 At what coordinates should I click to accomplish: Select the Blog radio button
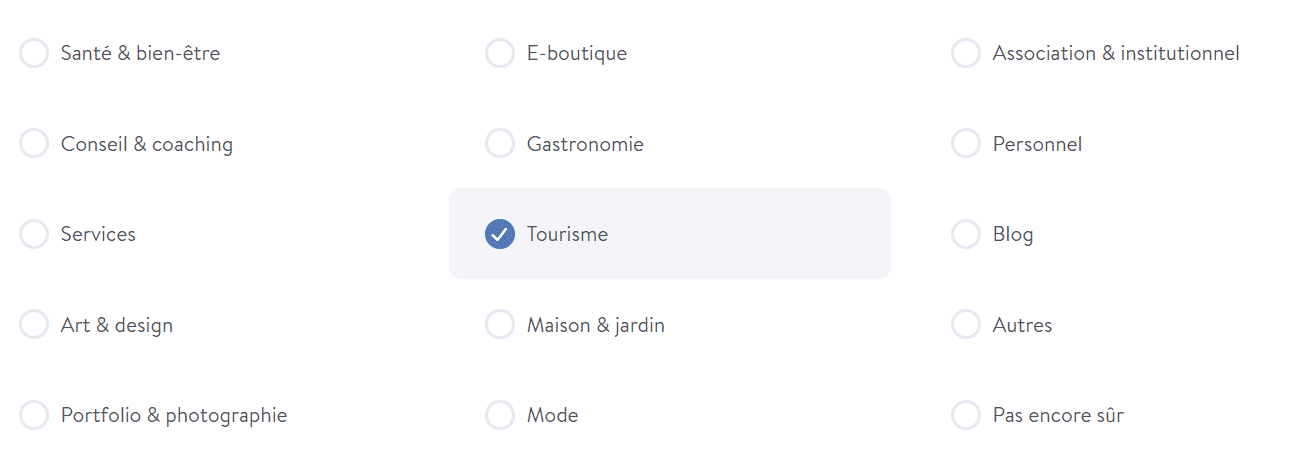[x=966, y=234]
